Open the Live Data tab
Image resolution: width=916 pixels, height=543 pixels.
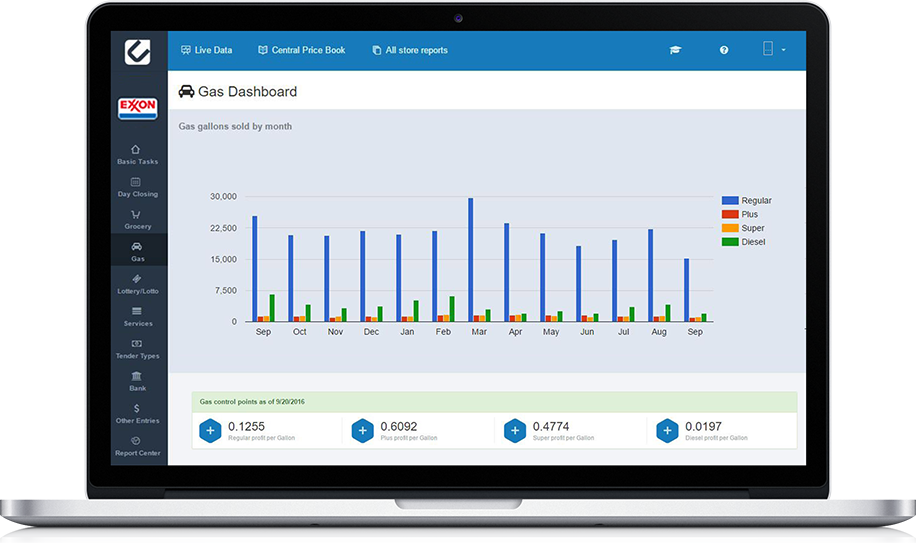[x=206, y=50]
